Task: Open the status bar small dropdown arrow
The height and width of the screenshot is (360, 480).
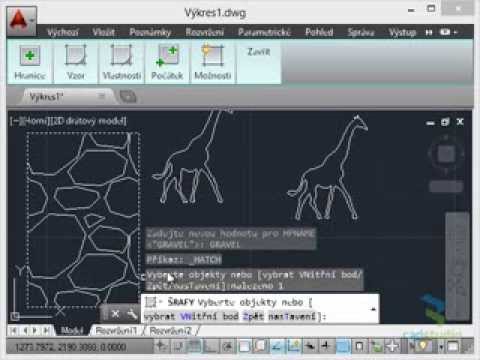Action: pyautogui.click(x=441, y=347)
